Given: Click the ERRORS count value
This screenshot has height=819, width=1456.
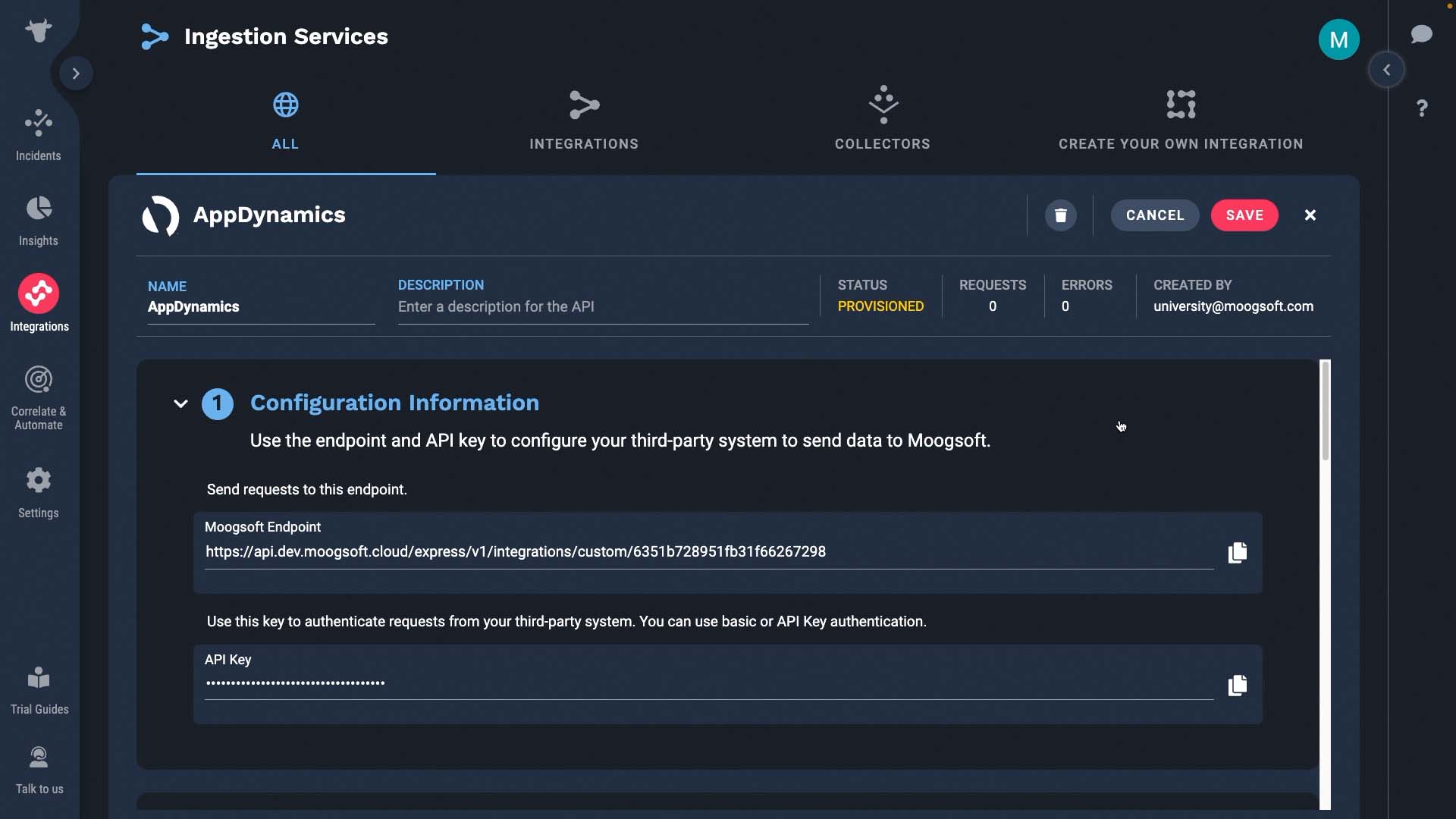Looking at the screenshot, I should coord(1065,306).
